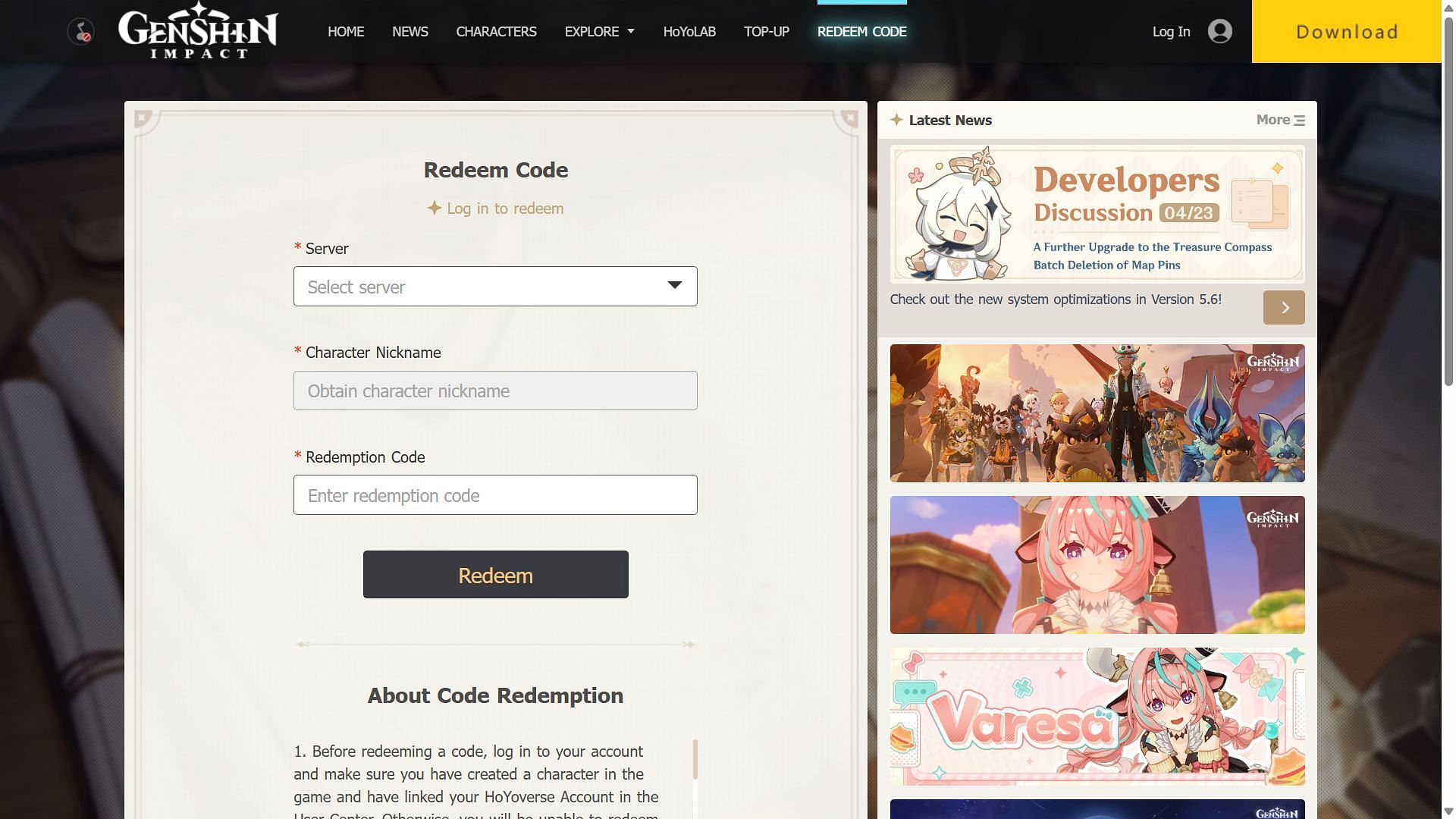Image resolution: width=1456 pixels, height=819 pixels.
Task: Click the yellow Download button
Action: tap(1346, 31)
